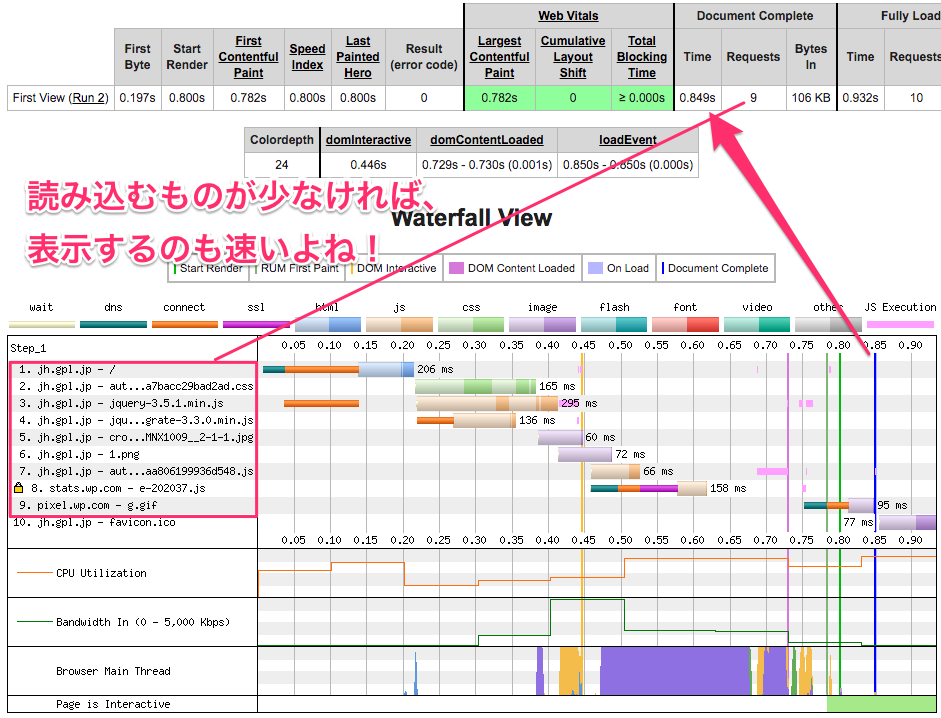Open the Web Vitals header link
The height and width of the screenshot is (718, 941).
[x=568, y=16]
